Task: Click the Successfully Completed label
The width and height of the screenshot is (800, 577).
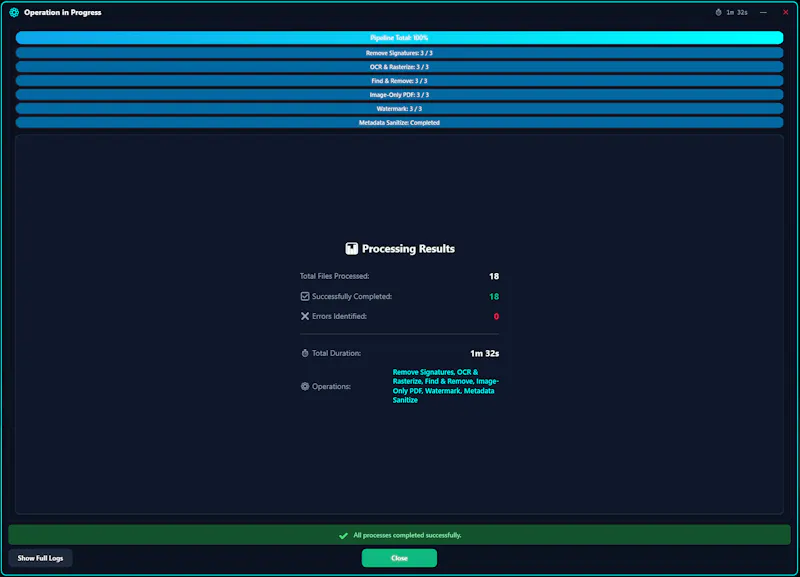Action: coord(352,296)
